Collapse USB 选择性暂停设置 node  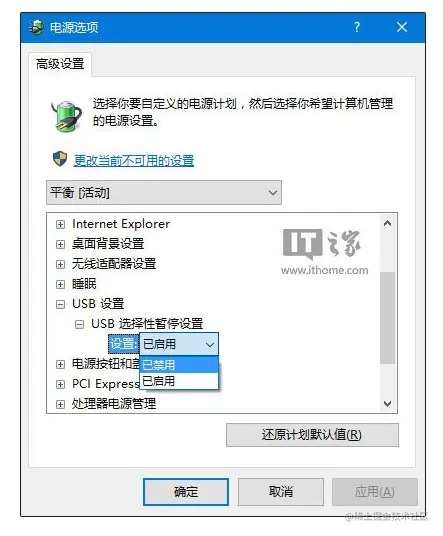click(79, 324)
